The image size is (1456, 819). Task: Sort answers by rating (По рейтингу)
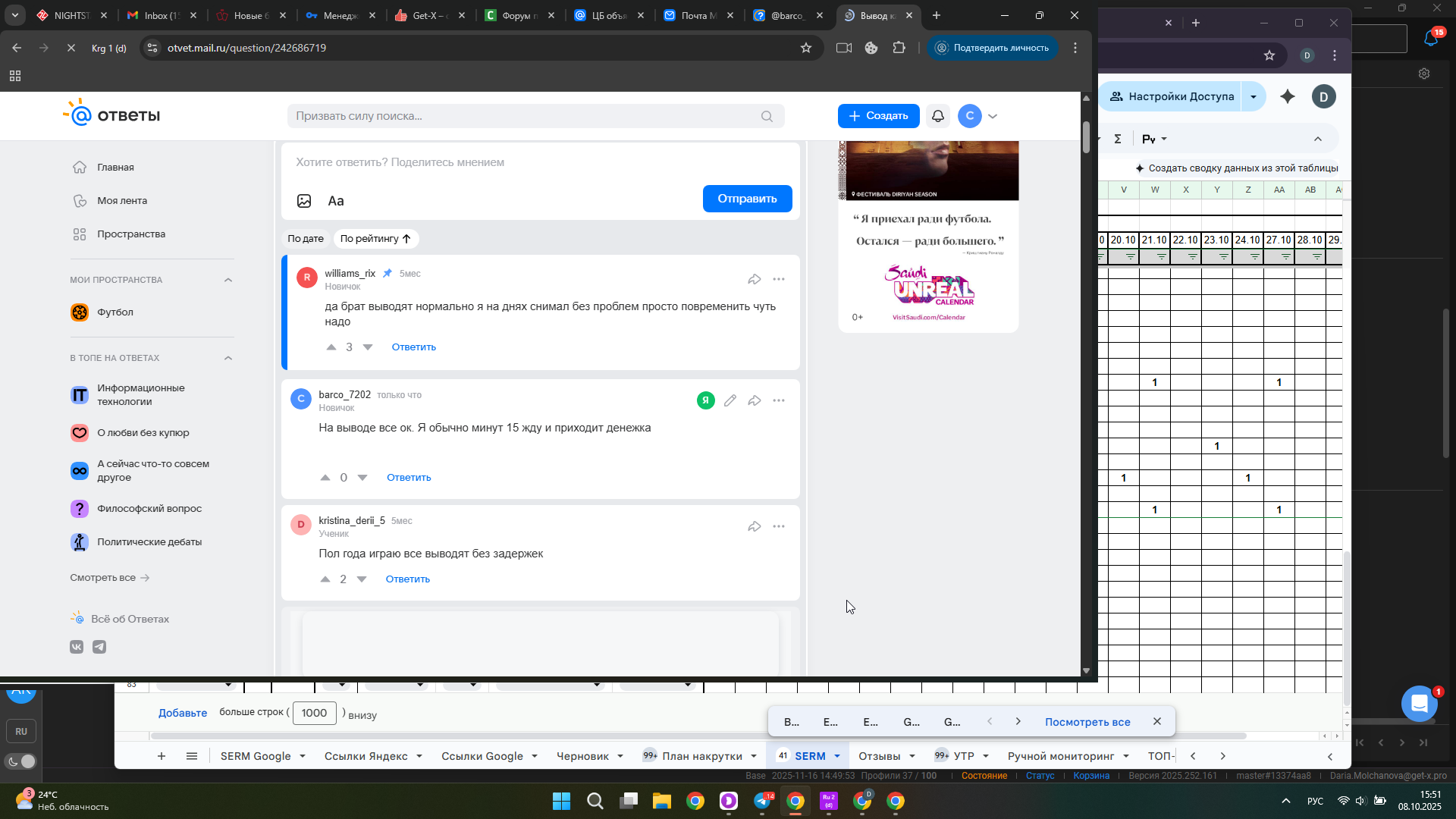375,239
